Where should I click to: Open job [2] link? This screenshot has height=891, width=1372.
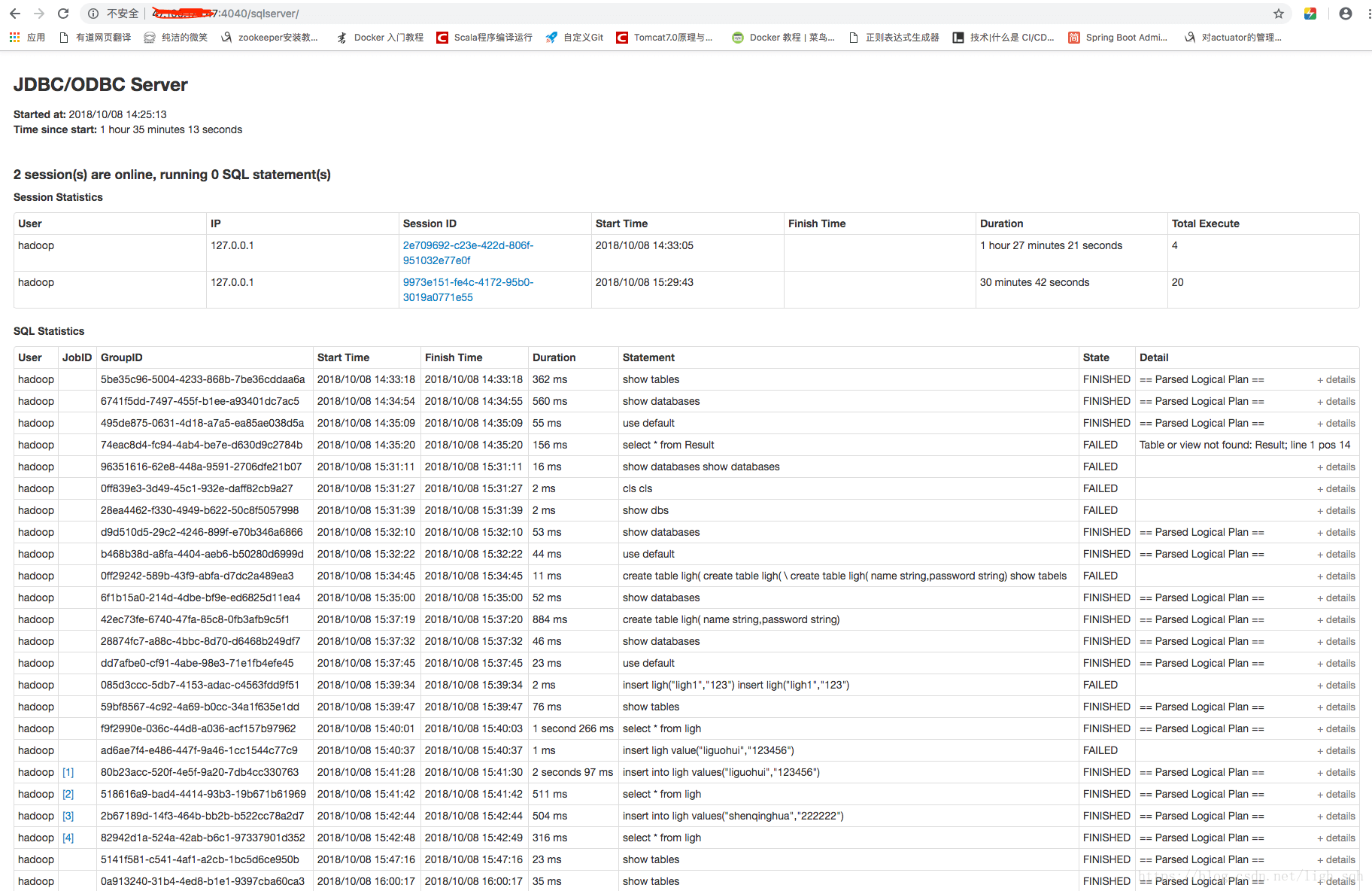click(x=68, y=794)
